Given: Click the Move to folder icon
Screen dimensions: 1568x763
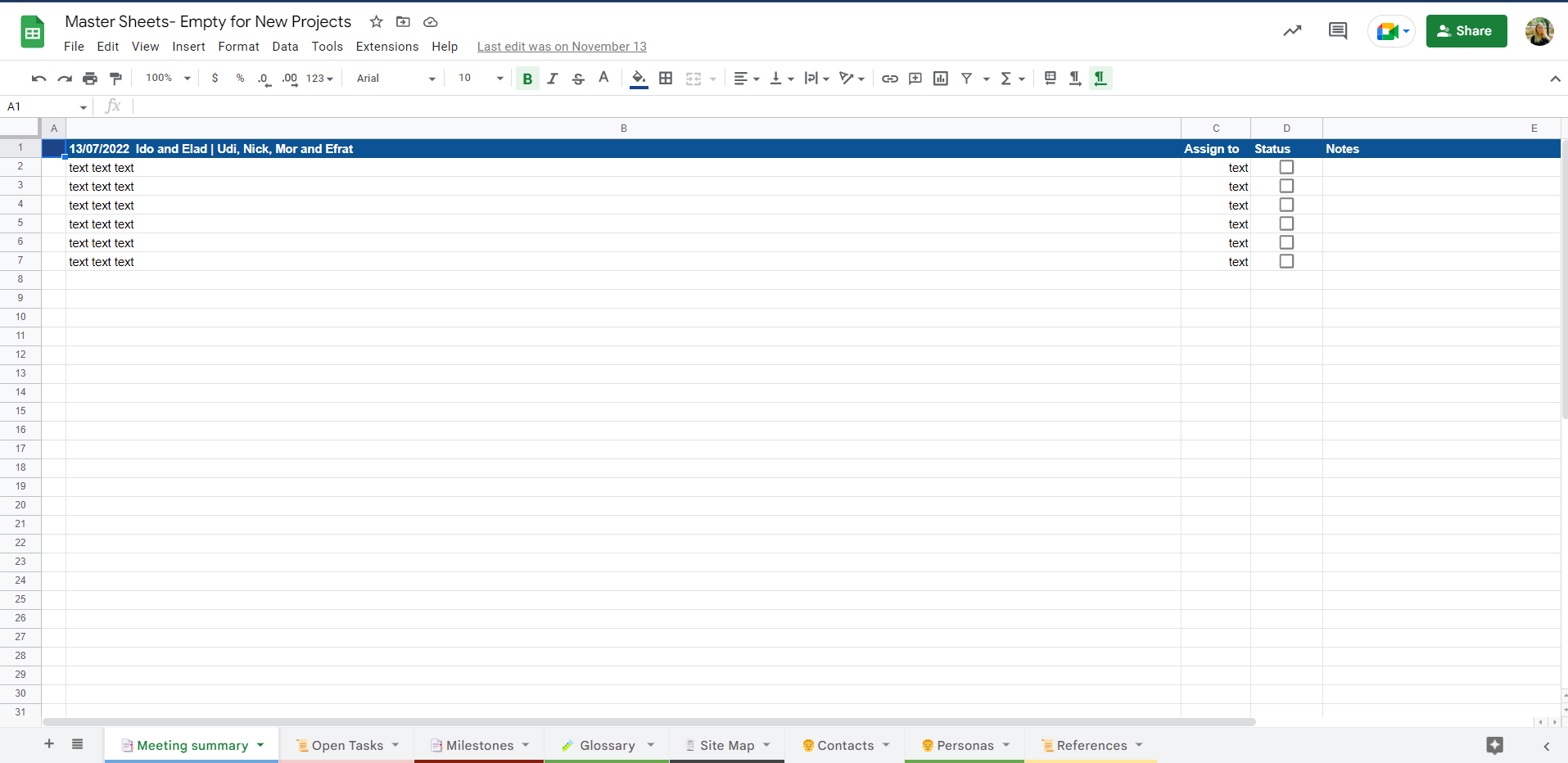Looking at the screenshot, I should coord(403,22).
